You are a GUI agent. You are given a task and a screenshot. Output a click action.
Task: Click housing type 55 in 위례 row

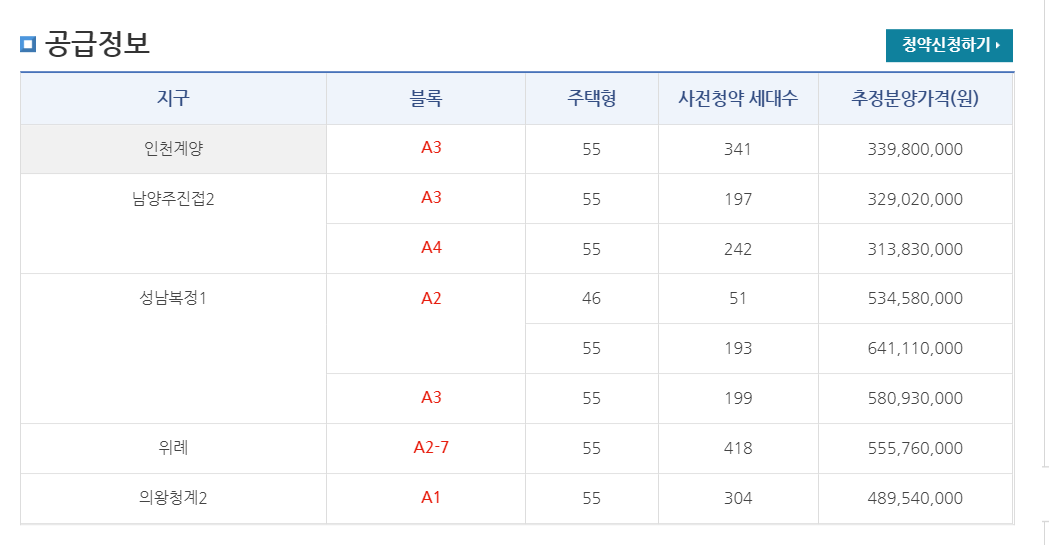(591, 448)
